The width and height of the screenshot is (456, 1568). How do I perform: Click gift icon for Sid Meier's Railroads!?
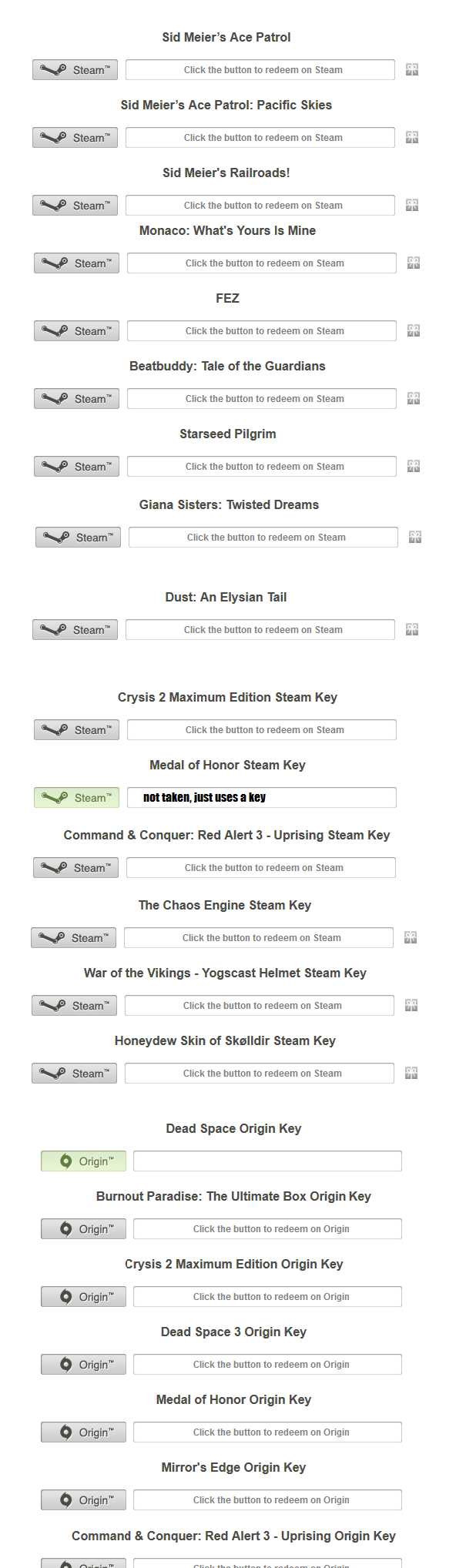412,206
